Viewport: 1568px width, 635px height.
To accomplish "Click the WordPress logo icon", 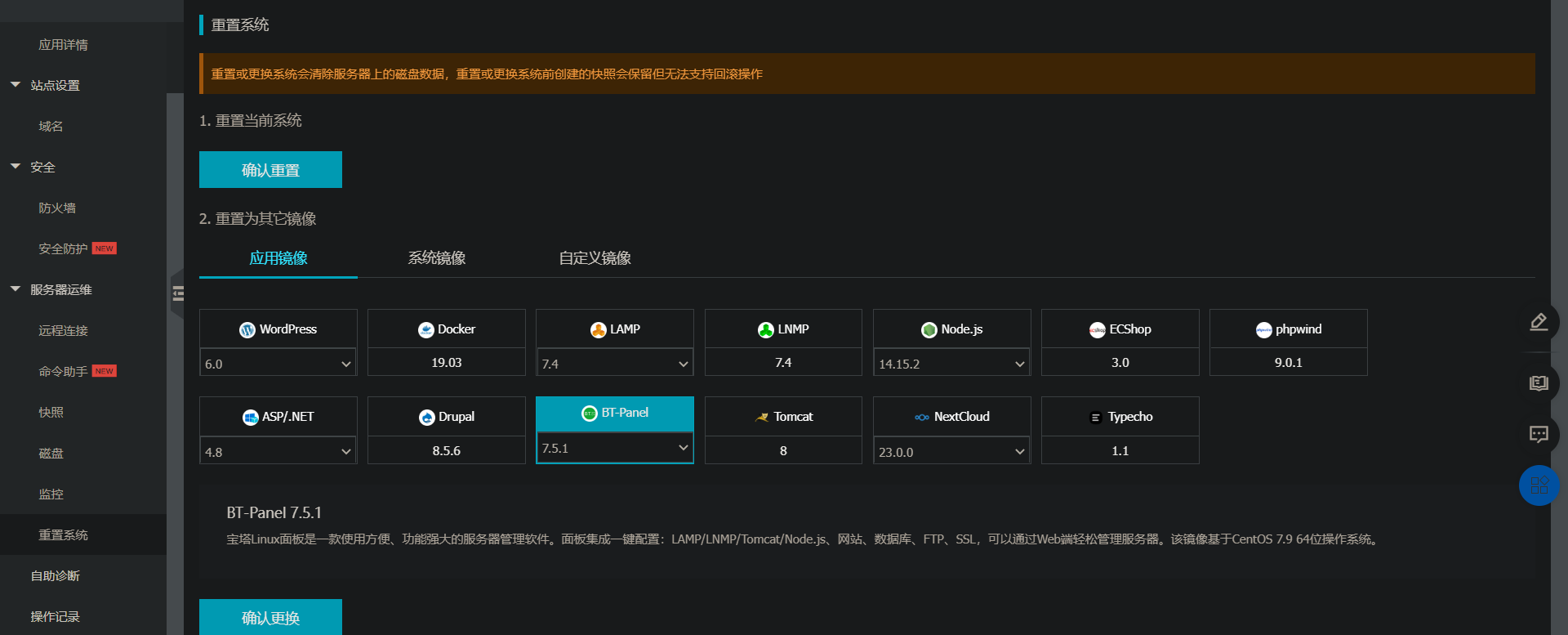I will click(x=247, y=329).
